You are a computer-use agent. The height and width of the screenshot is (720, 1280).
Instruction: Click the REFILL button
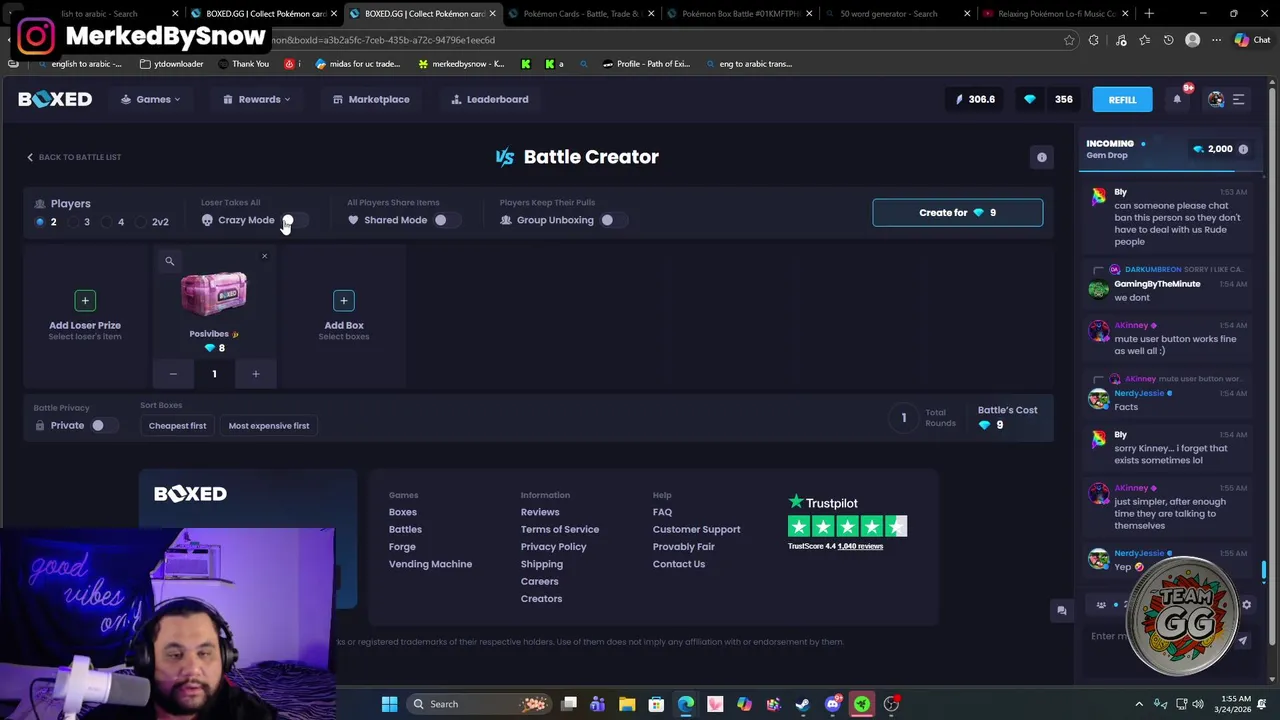(1122, 99)
